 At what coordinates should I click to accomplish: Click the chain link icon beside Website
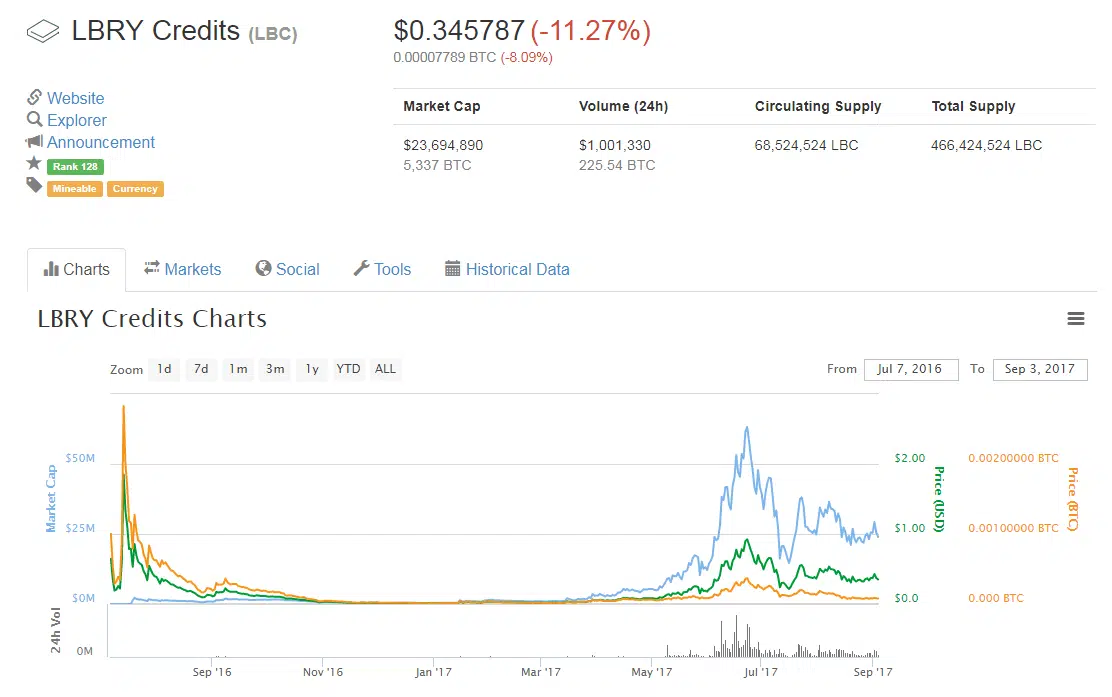point(34,97)
